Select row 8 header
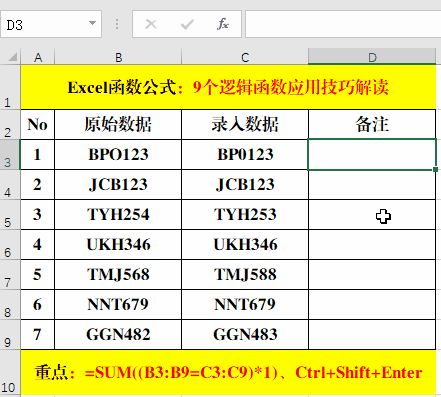Image resolution: width=441 pixels, height=397 pixels. click(10, 304)
